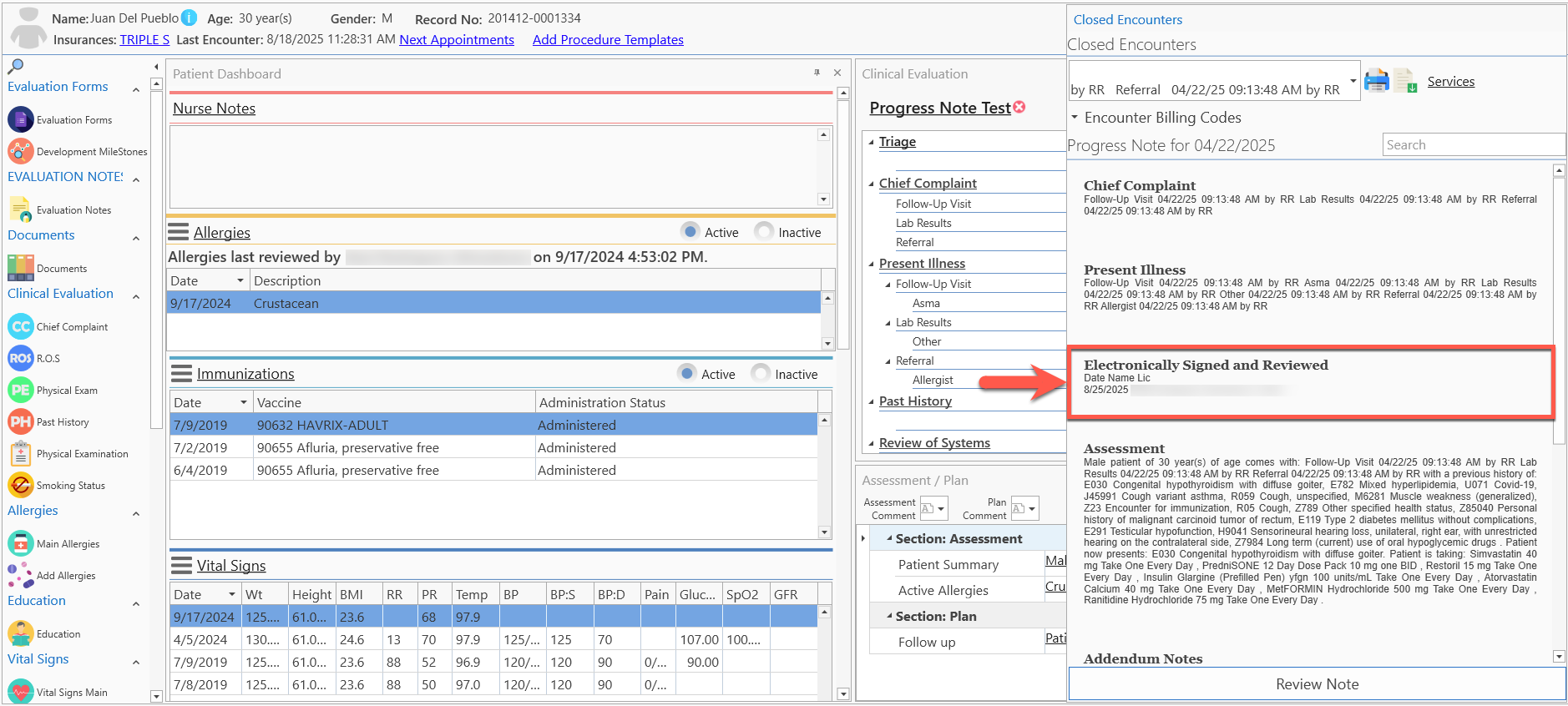Collapse the EVALUATION NOTES sidebar group
The width and height of the screenshot is (1568, 706).
tap(136, 179)
